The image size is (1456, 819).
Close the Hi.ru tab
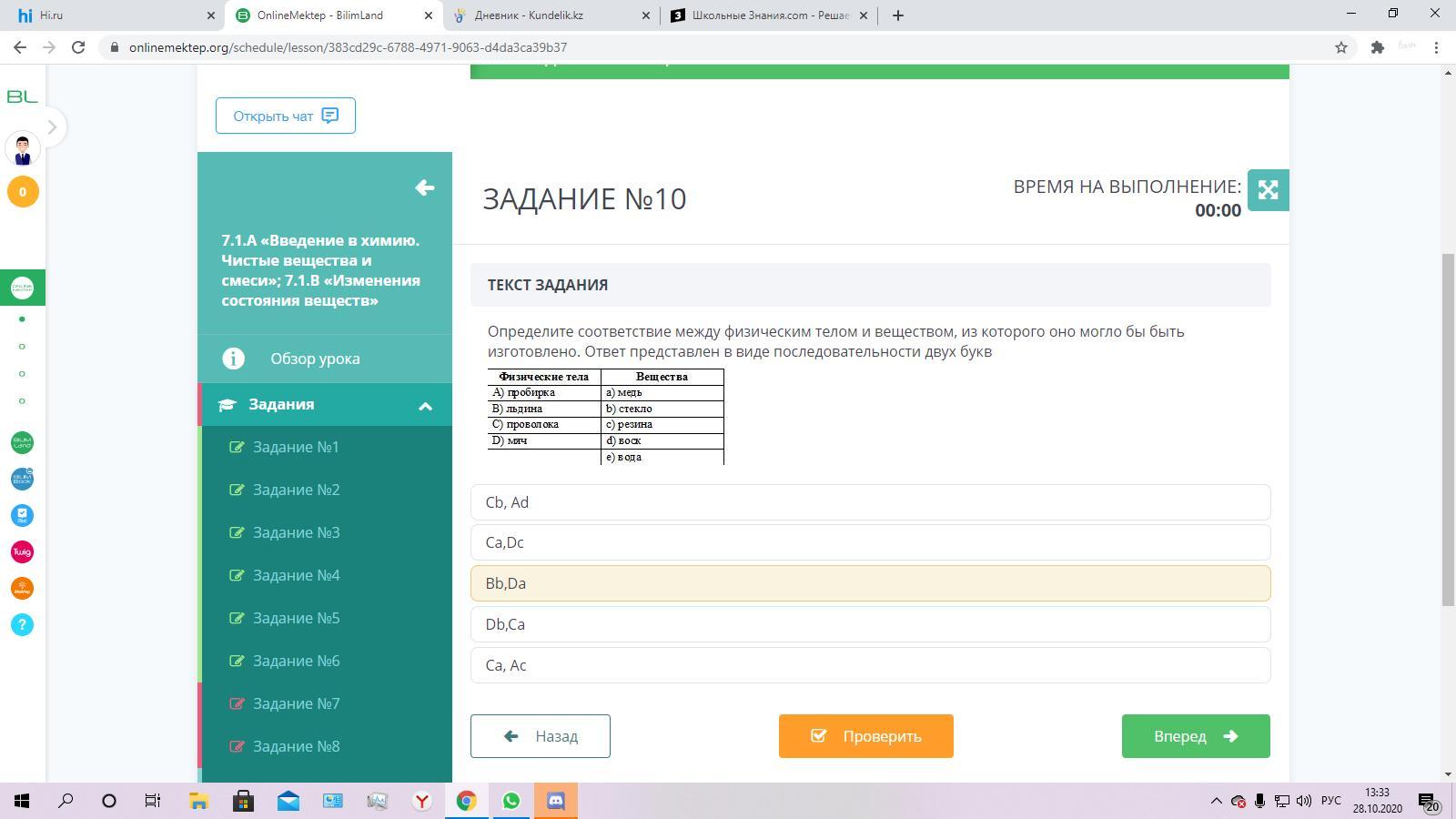click(x=210, y=15)
